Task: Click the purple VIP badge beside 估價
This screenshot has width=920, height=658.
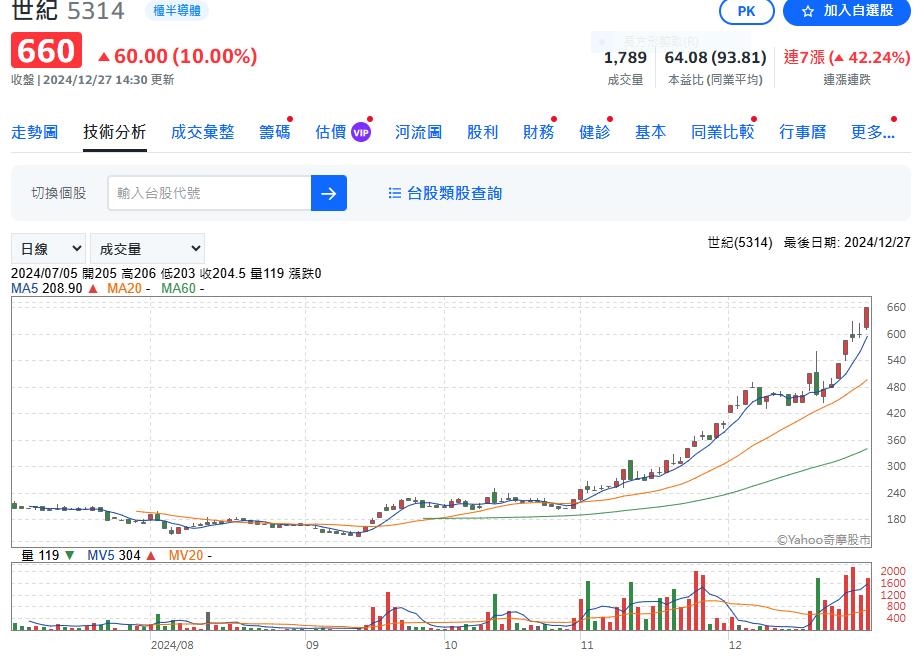Action: [x=361, y=132]
